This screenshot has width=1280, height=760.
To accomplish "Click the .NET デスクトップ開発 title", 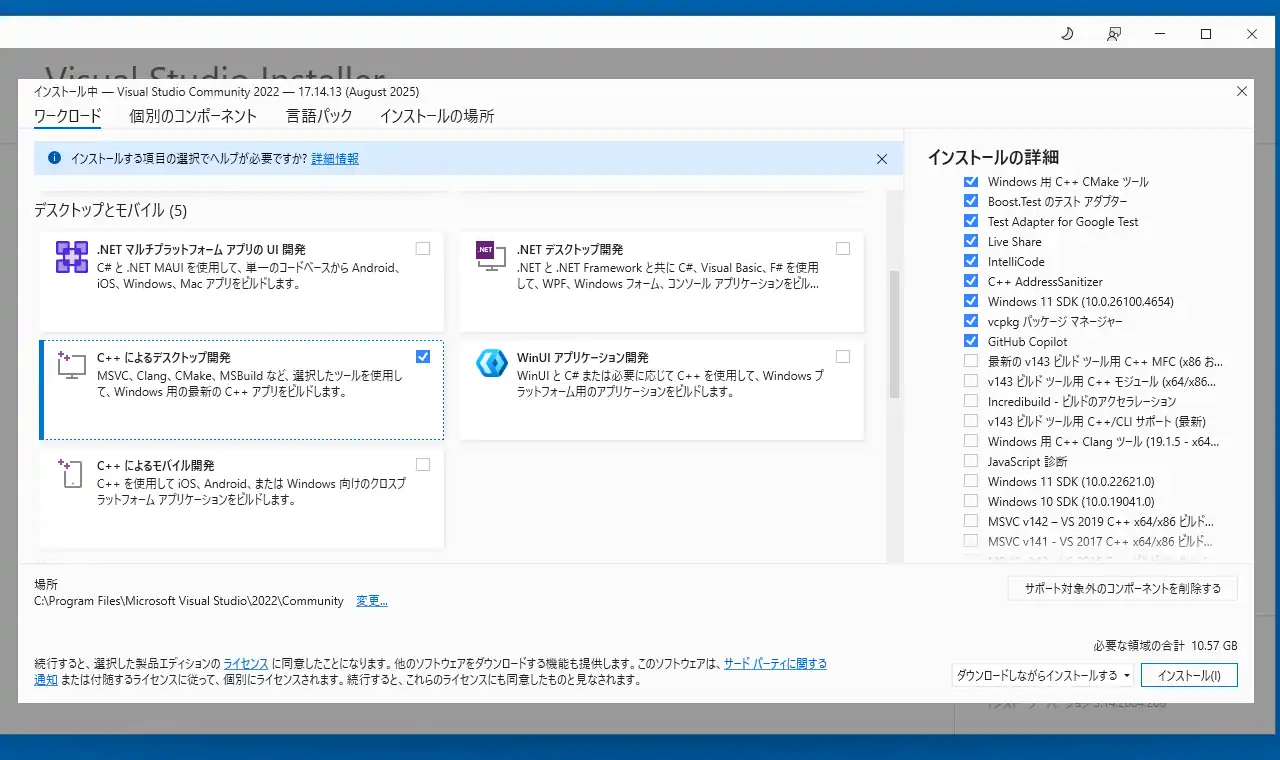I will tap(570, 249).
